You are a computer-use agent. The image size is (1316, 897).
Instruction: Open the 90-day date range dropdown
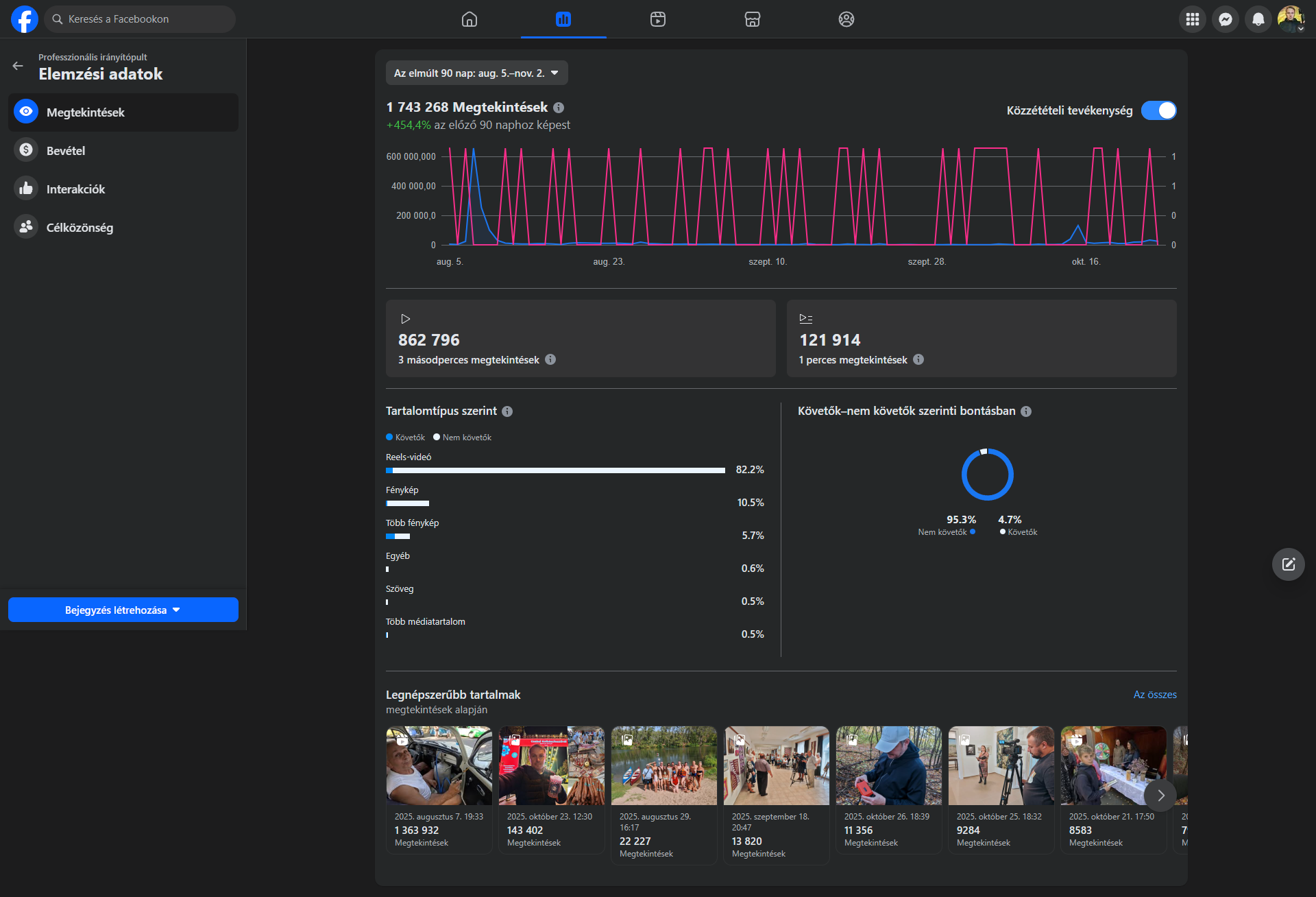pyautogui.click(x=476, y=73)
